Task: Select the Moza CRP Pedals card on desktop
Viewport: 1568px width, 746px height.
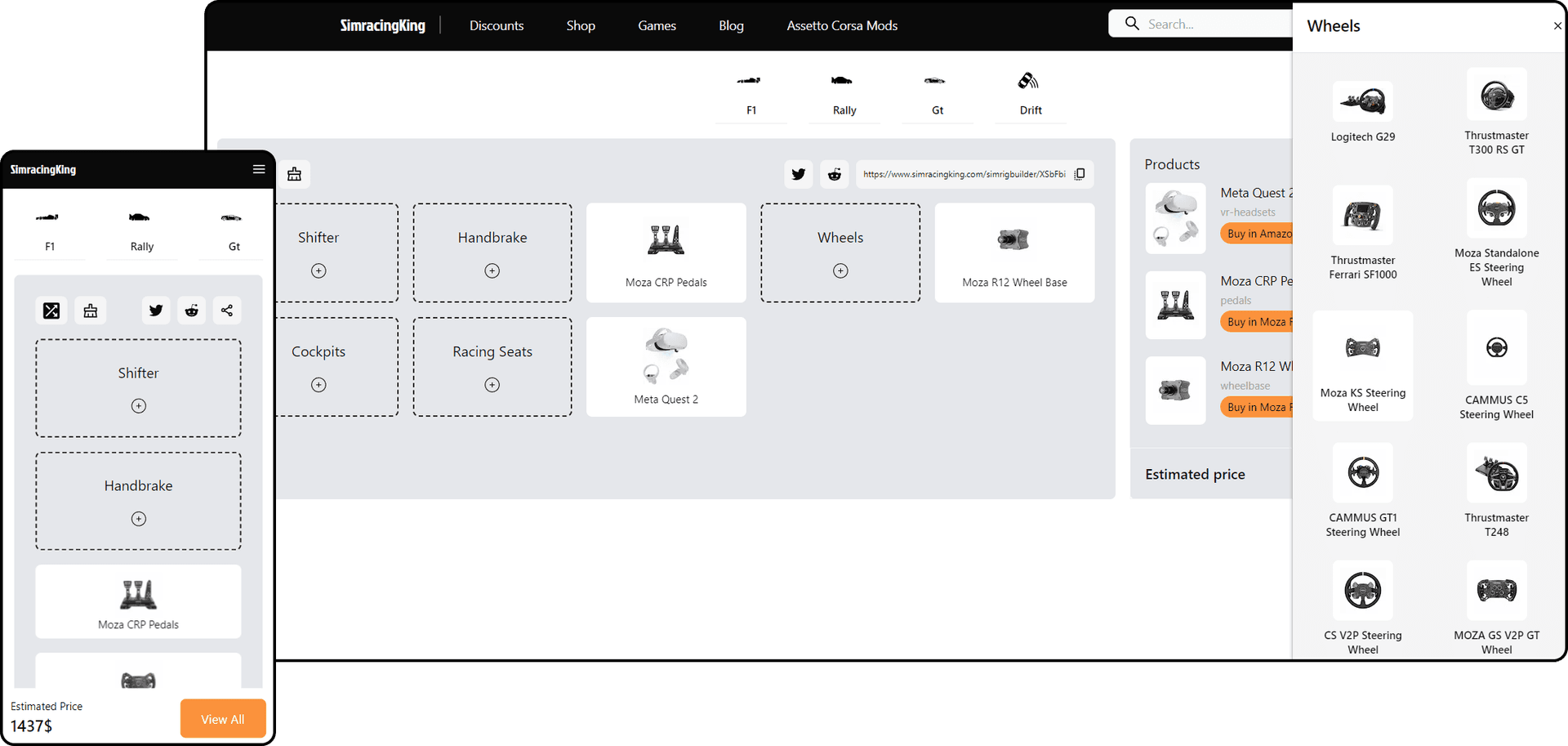Action: point(666,252)
